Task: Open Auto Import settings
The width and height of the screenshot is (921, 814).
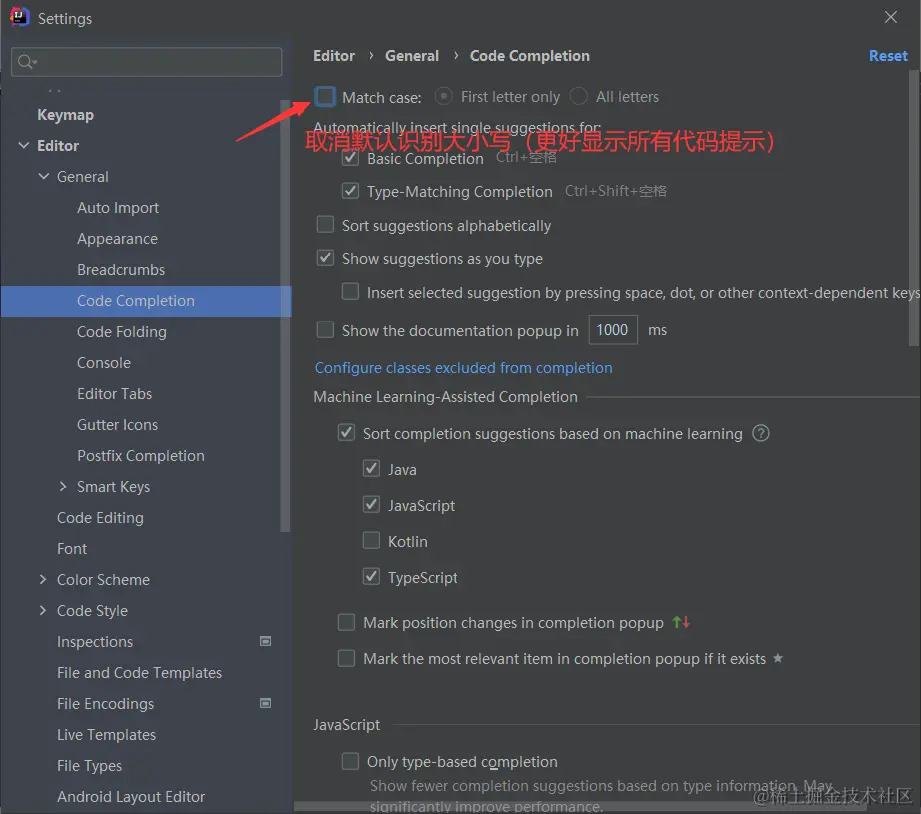Action: 117,207
